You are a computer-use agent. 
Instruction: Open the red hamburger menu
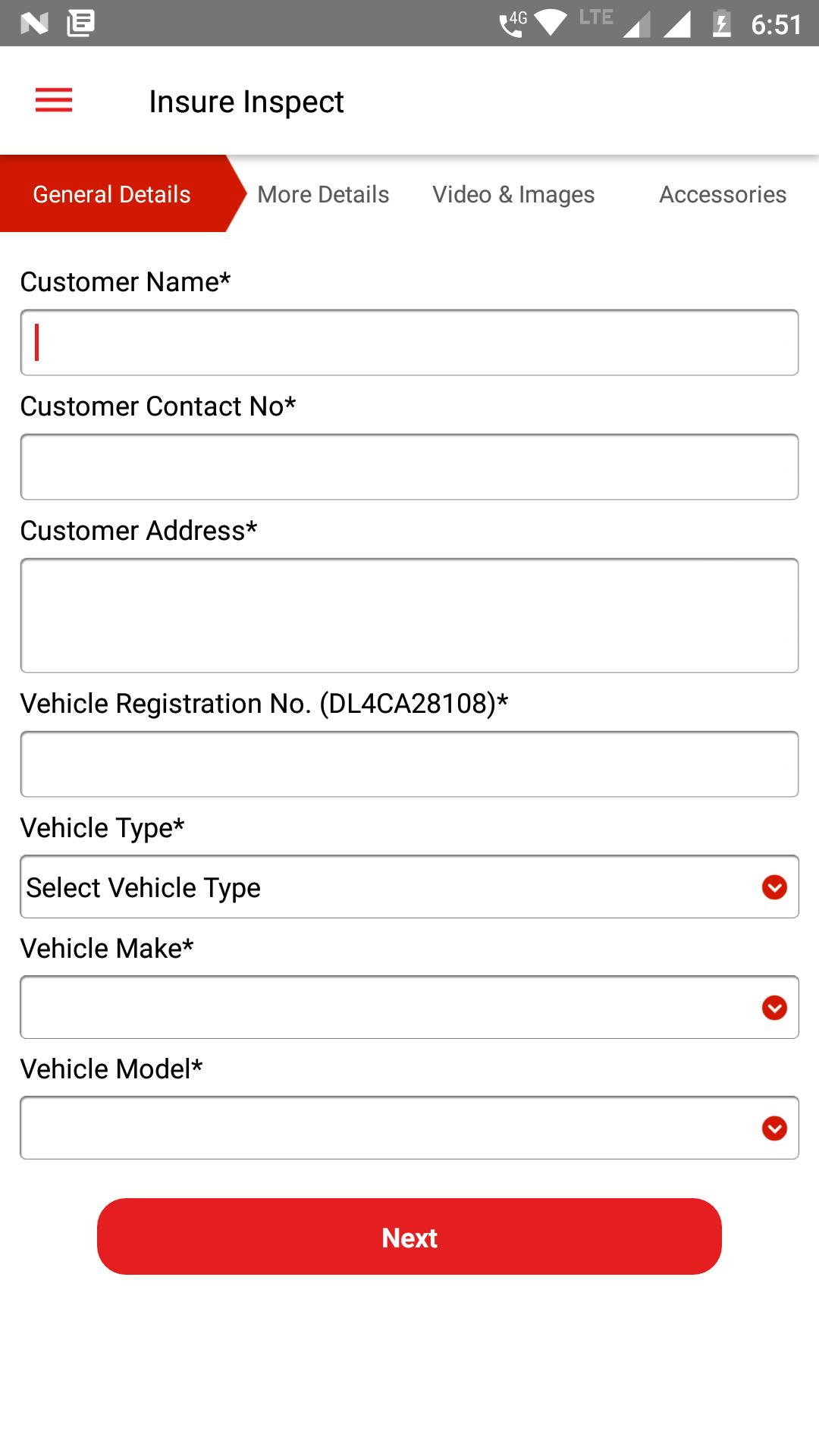point(54,100)
